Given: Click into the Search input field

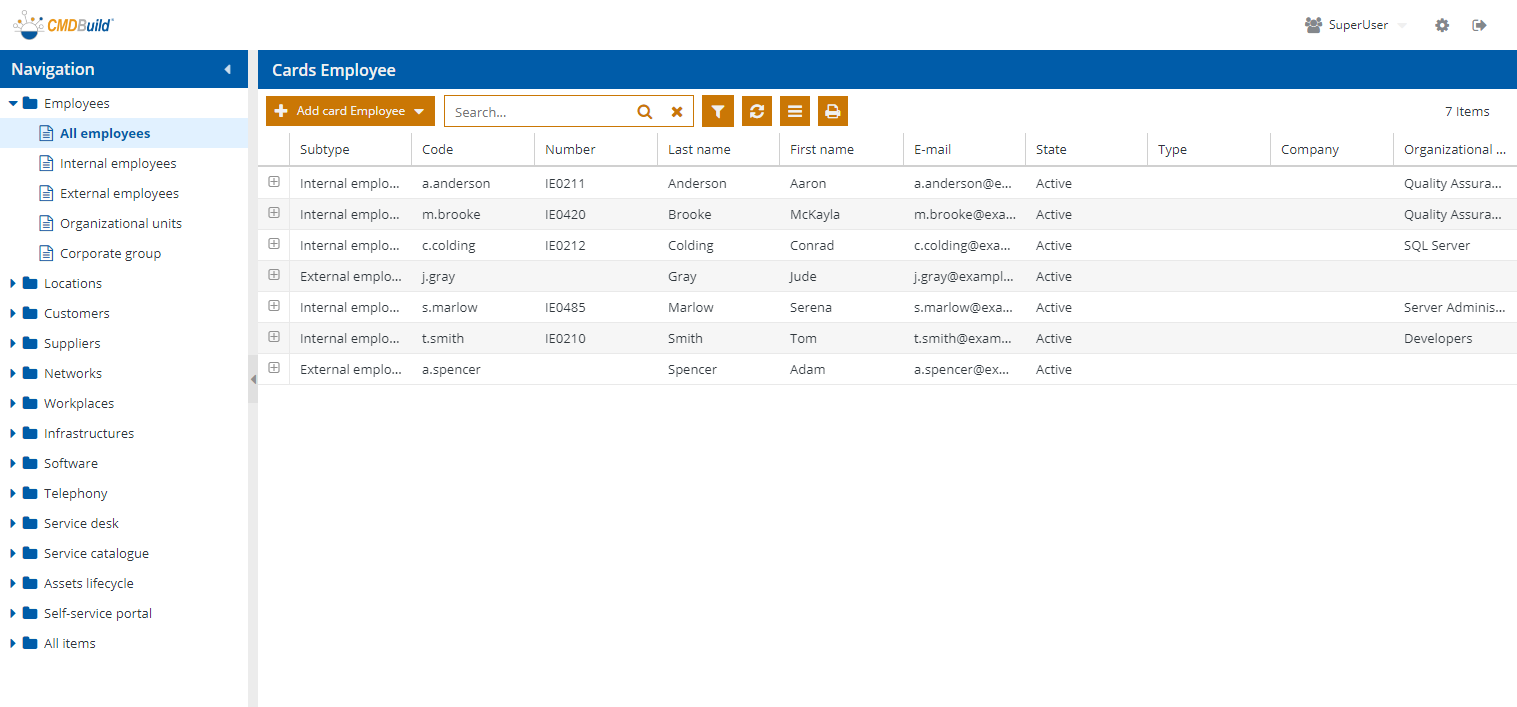Looking at the screenshot, I should 540,111.
